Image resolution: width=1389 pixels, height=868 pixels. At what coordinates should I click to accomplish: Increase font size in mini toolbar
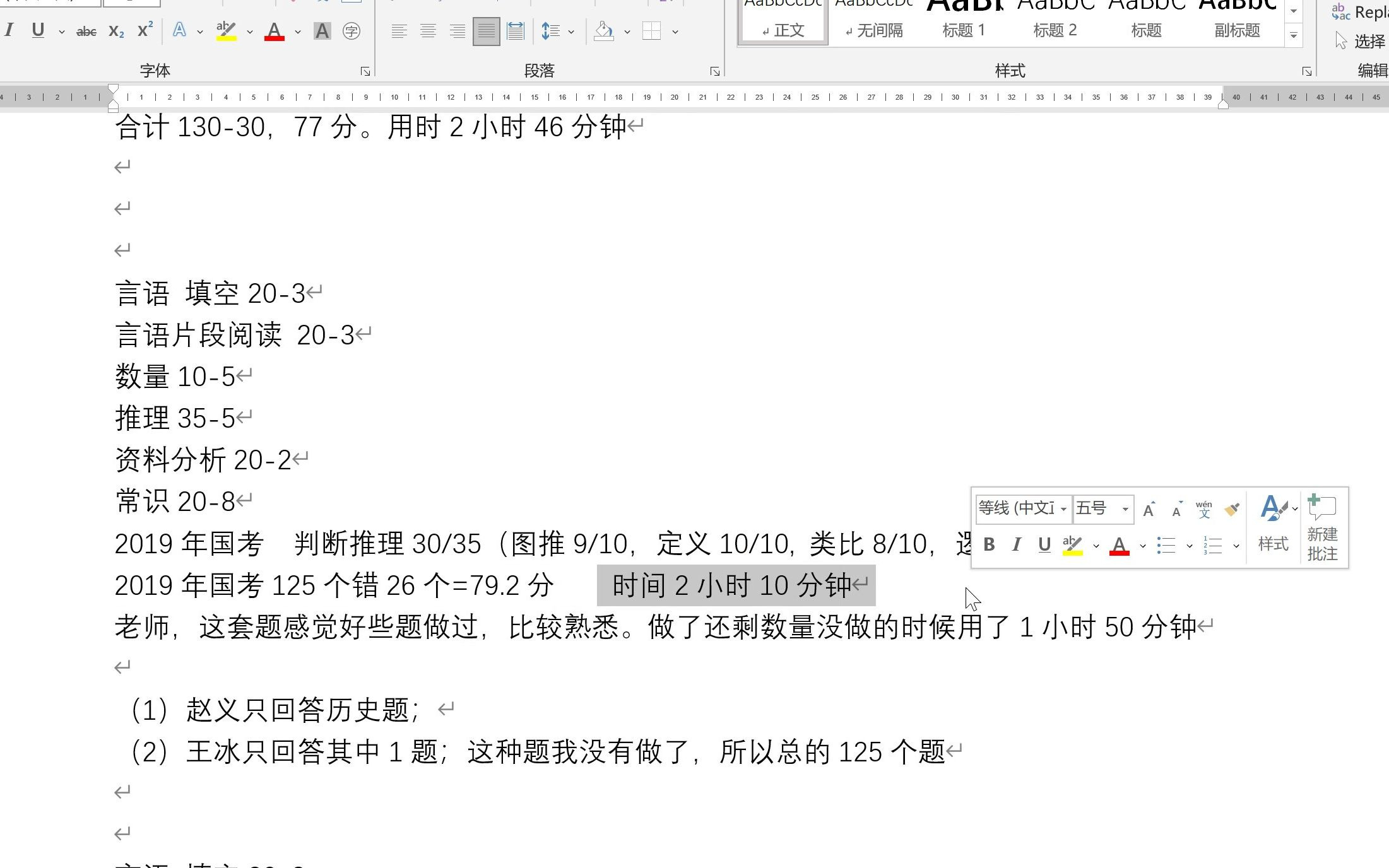point(1149,509)
